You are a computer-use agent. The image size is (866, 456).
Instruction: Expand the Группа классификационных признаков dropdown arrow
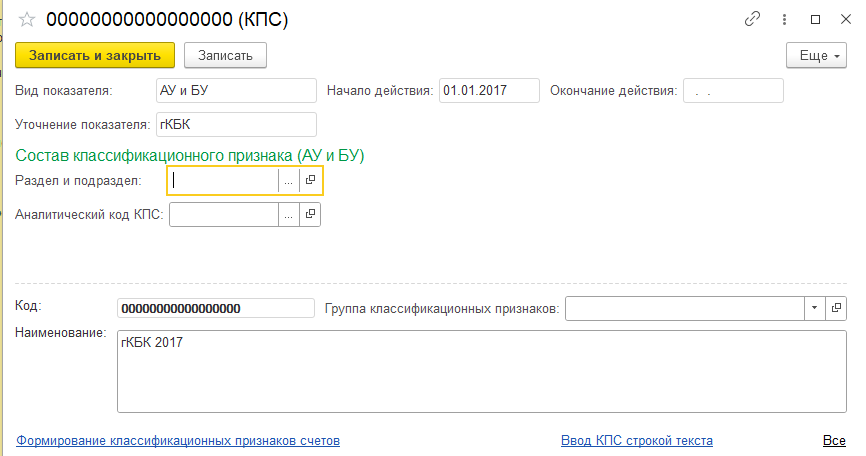point(815,308)
